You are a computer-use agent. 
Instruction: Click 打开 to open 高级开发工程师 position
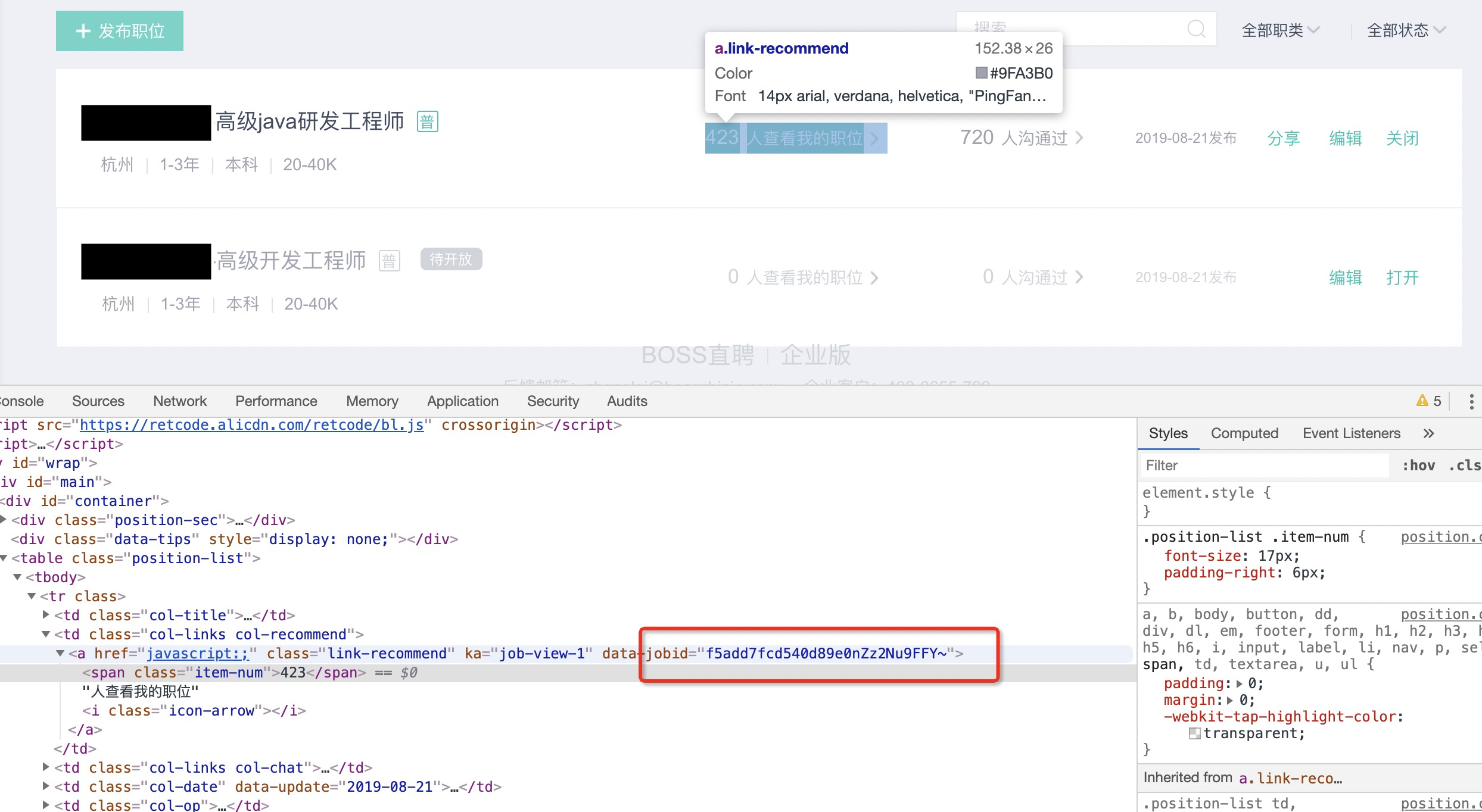[x=1402, y=277]
